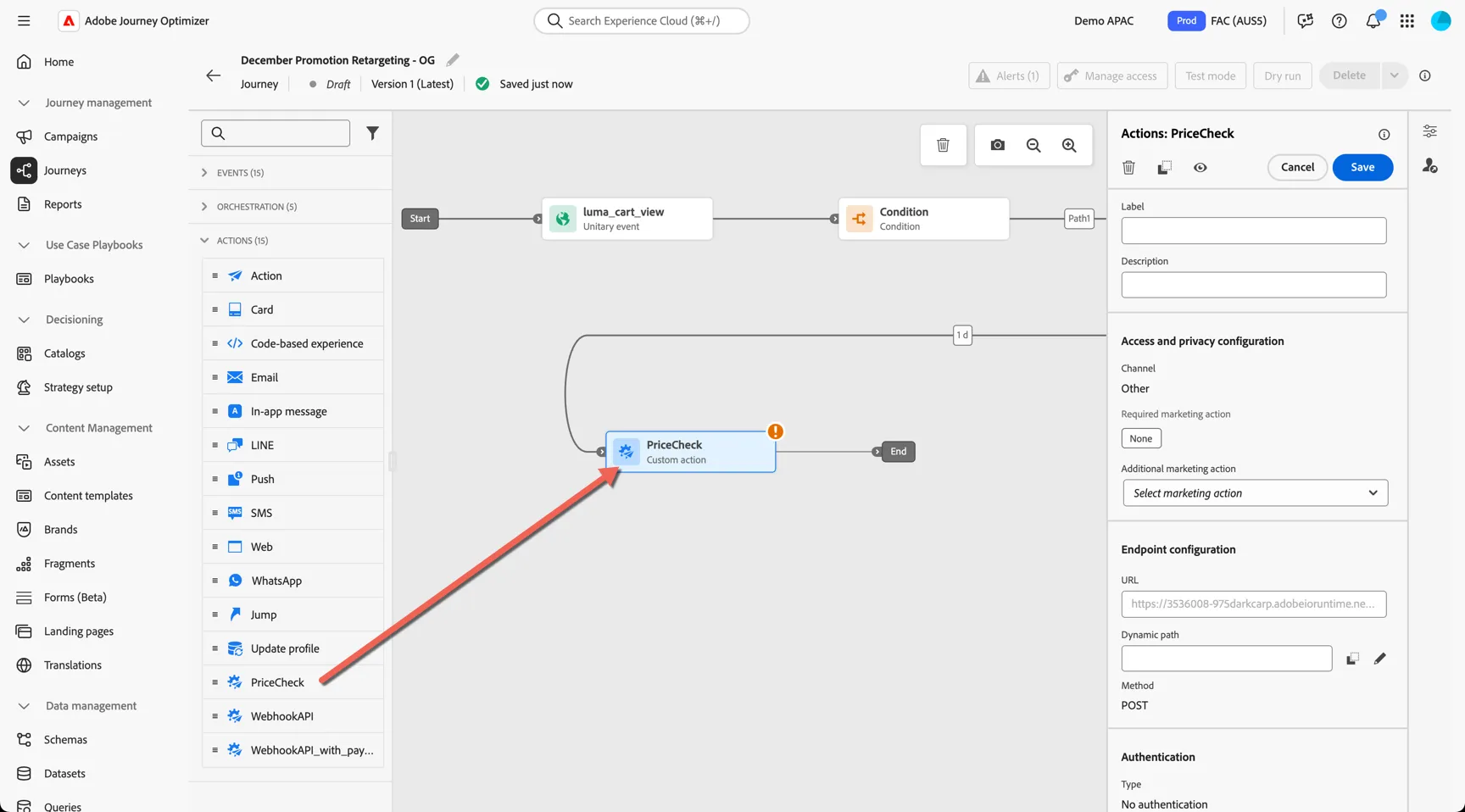
Task: Click the Search Experience Cloud field
Action: coord(642,20)
